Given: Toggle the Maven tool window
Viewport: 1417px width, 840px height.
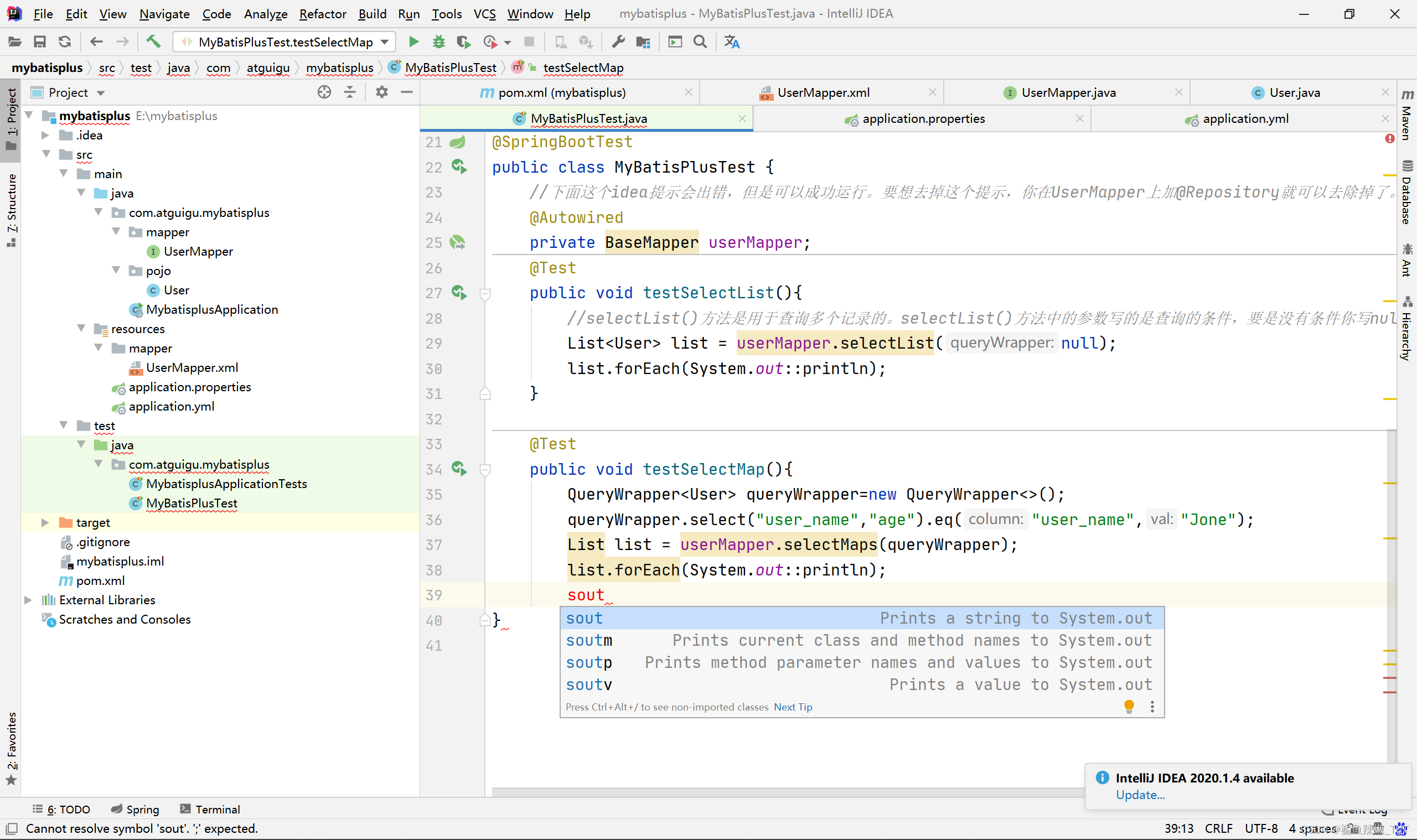Looking at the screenshot, I should pyautogui.click(x=1407, y=115).
